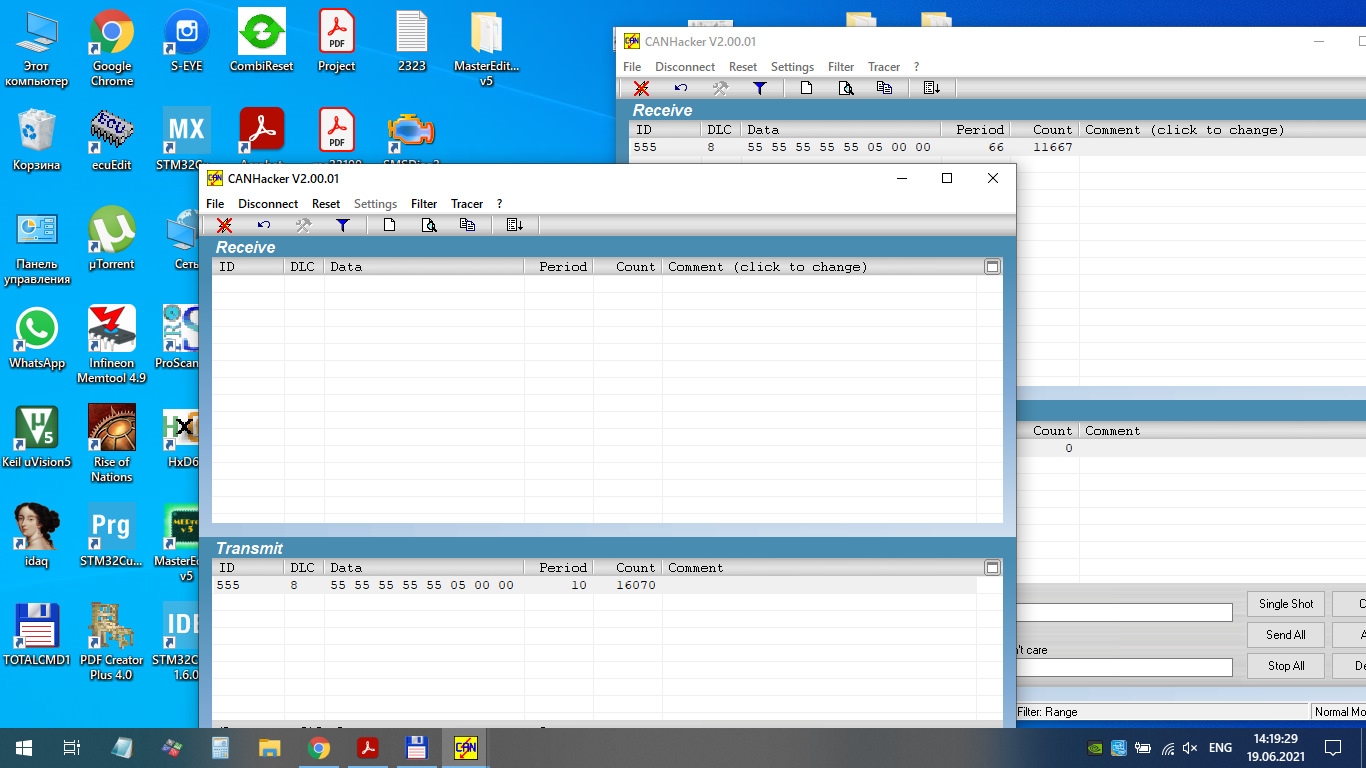Open File Explorer from the taskbar

270,748
